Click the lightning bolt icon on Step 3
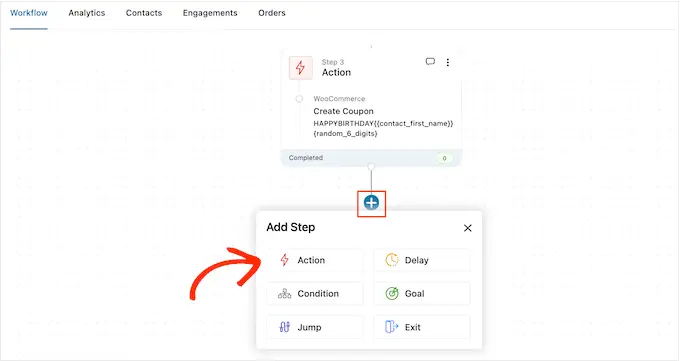 click(x=301, y=68)
